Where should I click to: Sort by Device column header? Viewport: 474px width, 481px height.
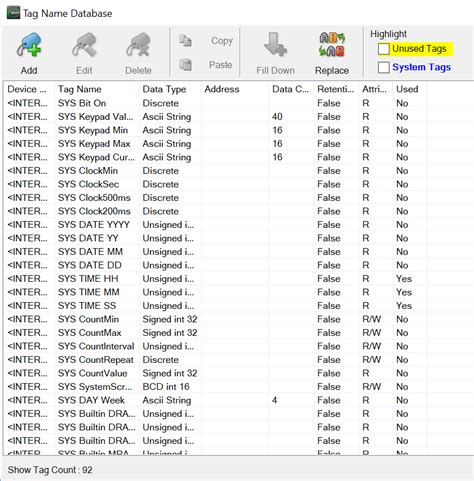pos(29,89)
